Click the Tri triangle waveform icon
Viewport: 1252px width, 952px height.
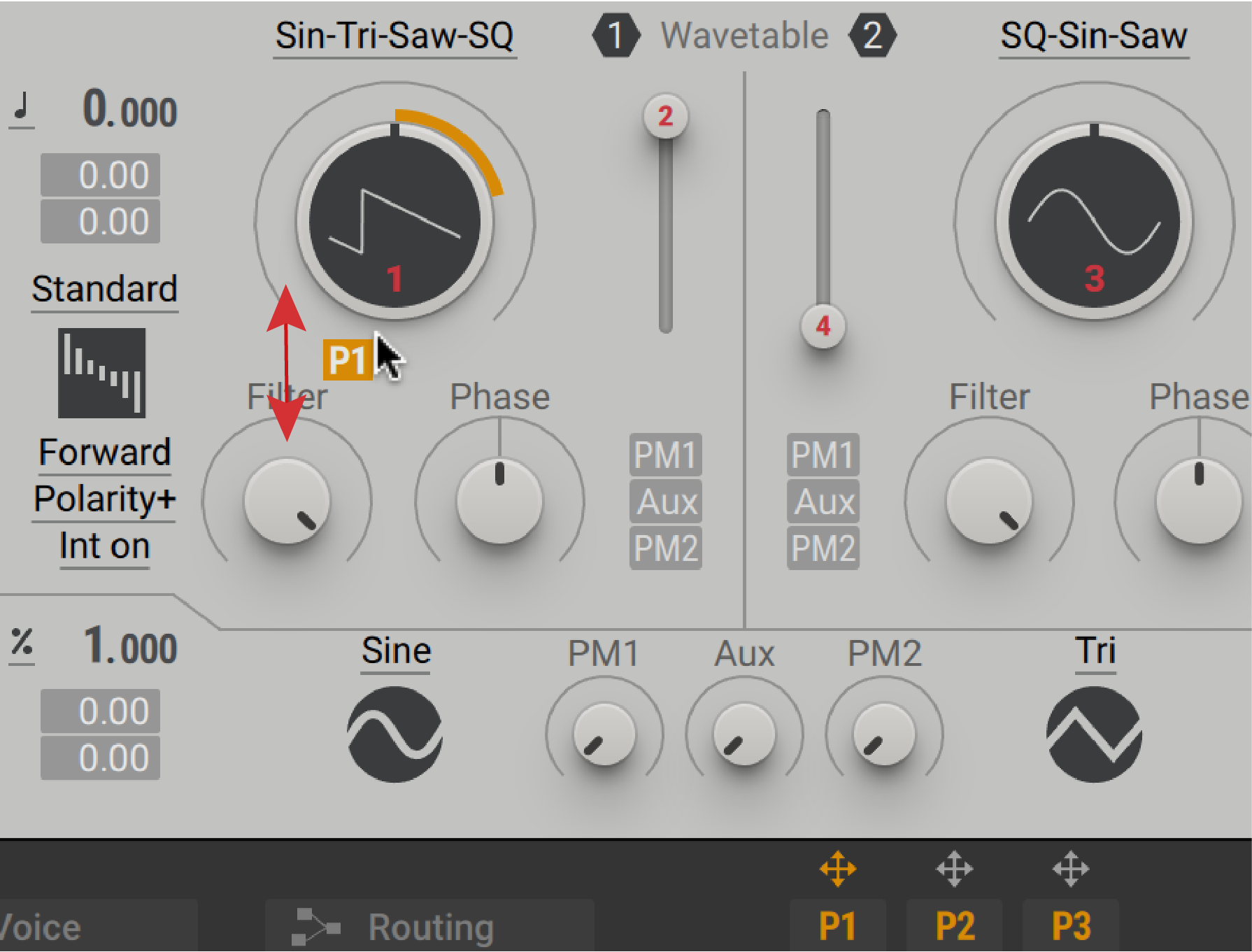1094,734
